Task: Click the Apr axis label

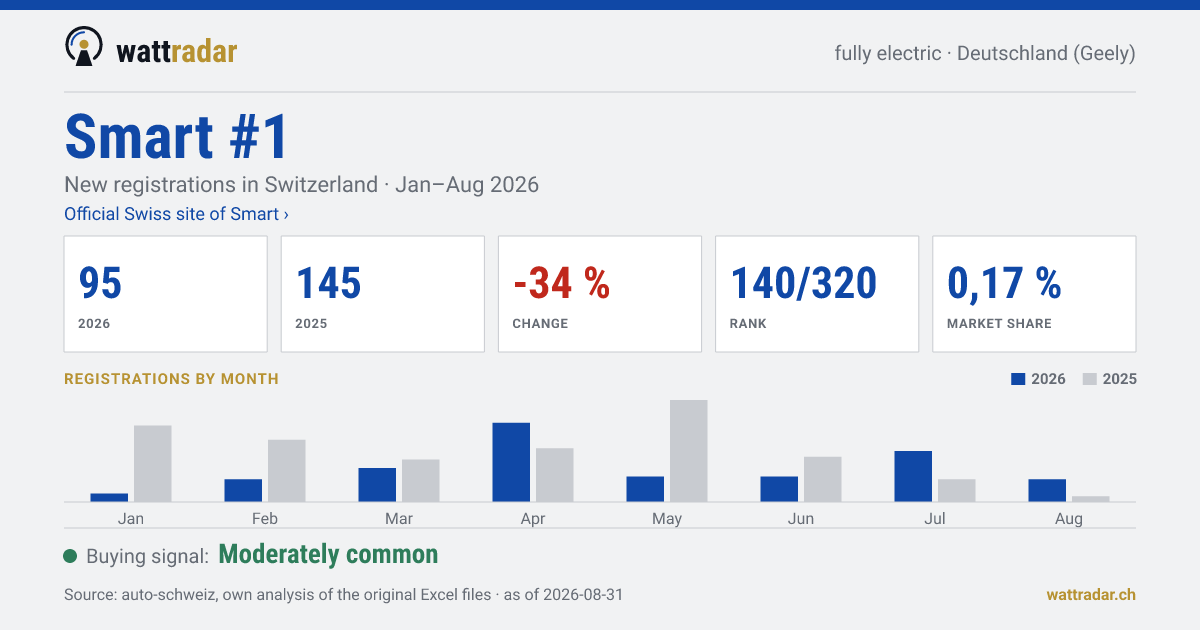Action: 533,519
